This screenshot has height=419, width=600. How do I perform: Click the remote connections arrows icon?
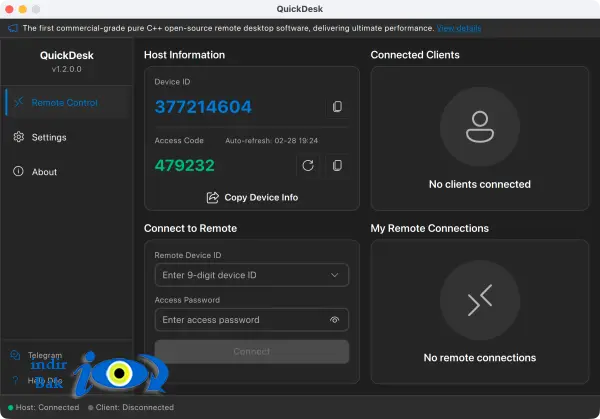(480, 300)
